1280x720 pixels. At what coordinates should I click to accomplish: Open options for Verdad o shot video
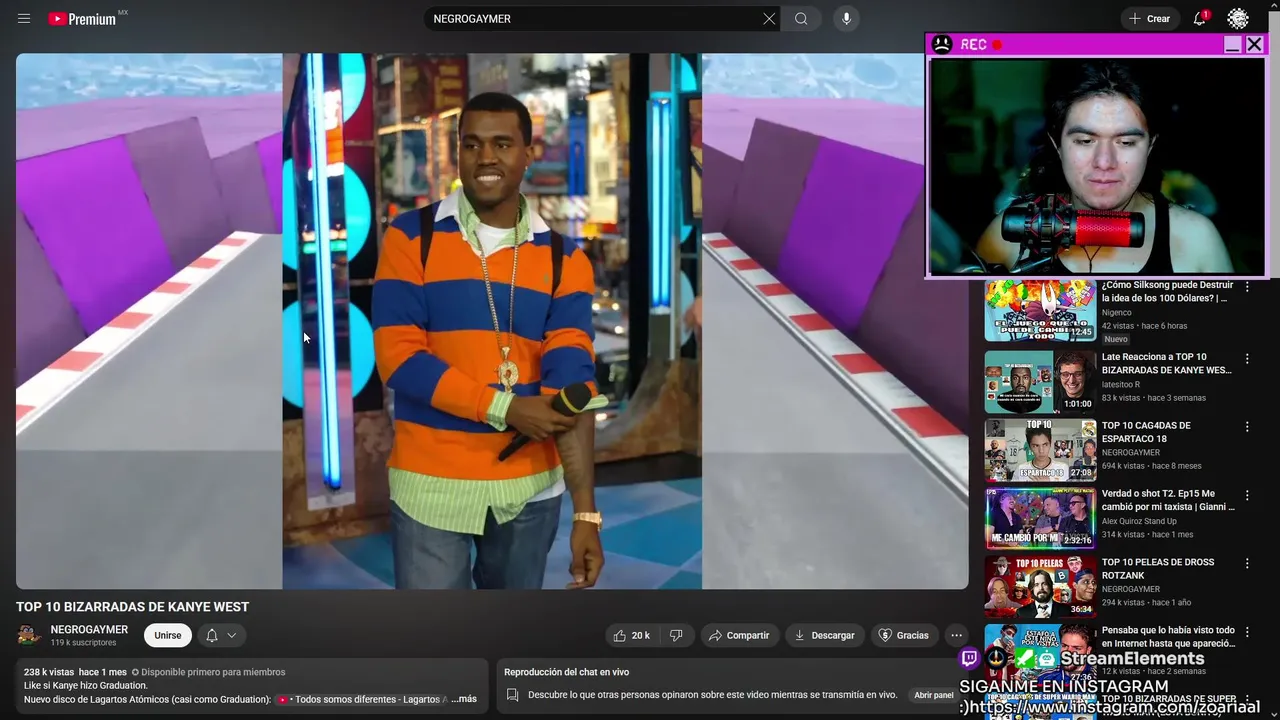(x=1247, y=495)
